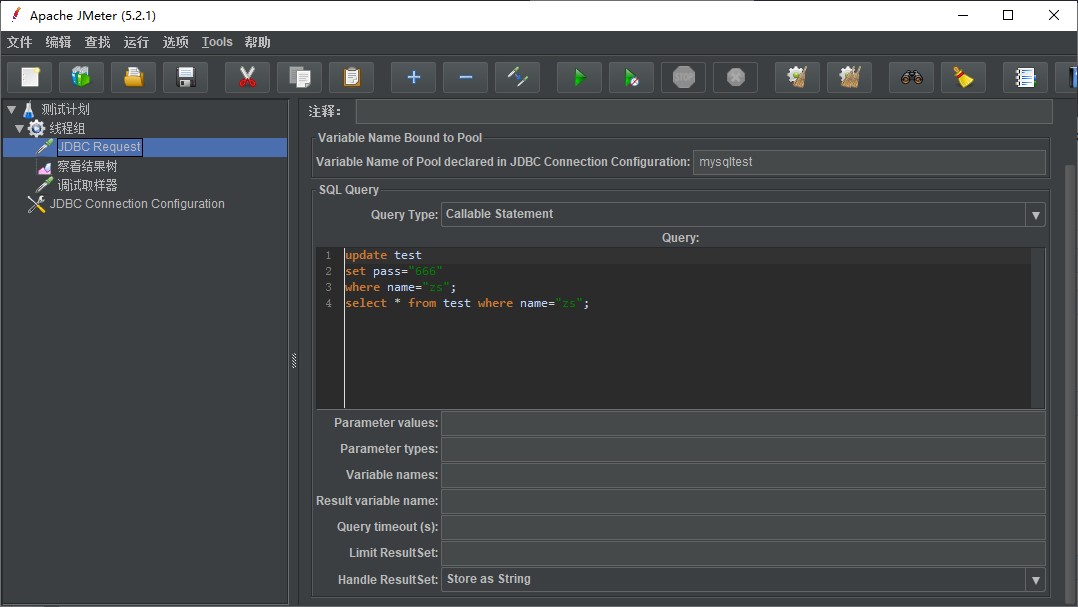
Task: Open the 选项 menu
Action: point(175,42)
